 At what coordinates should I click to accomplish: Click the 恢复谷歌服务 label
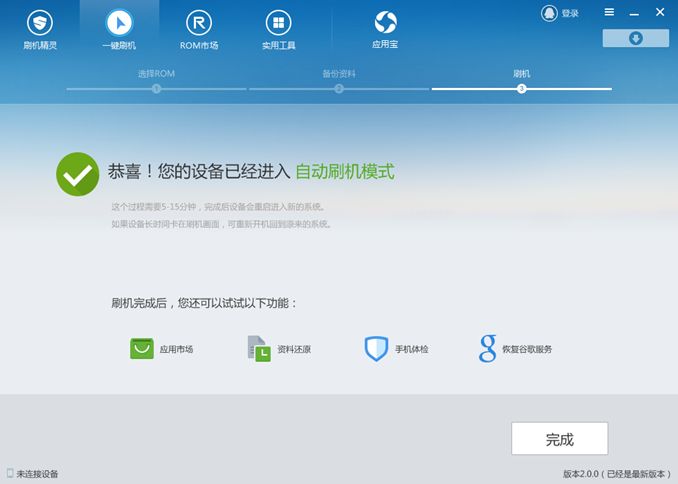pos(527,349)
